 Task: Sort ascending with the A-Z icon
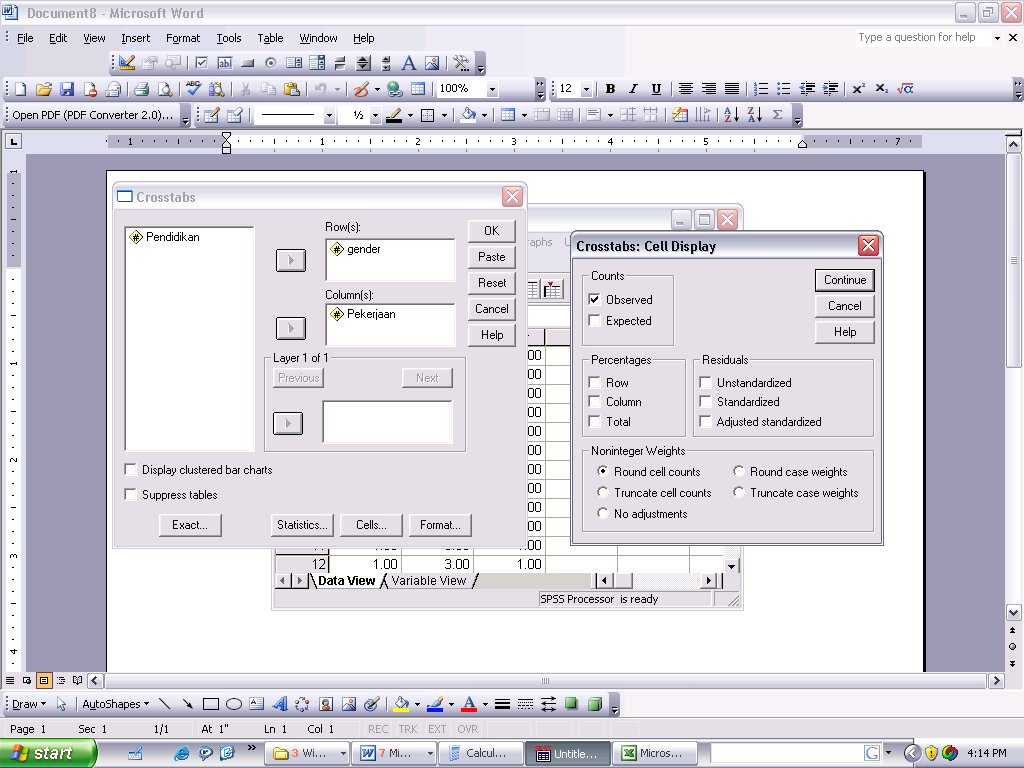[x=731, y=115]
